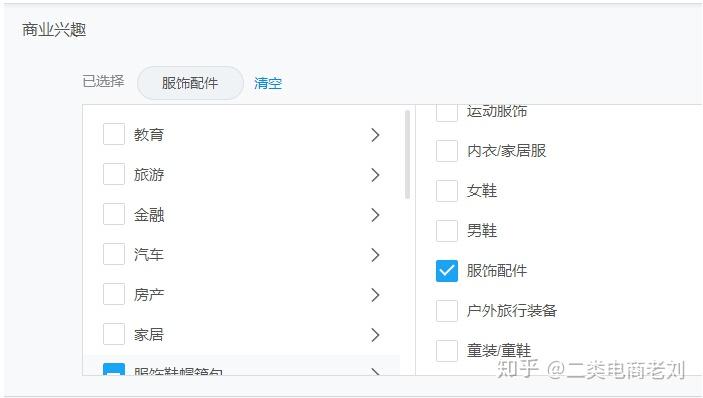Select the 教育 label text
The image size is (703, 398).
pyautogui.click(x=149, y=134)
